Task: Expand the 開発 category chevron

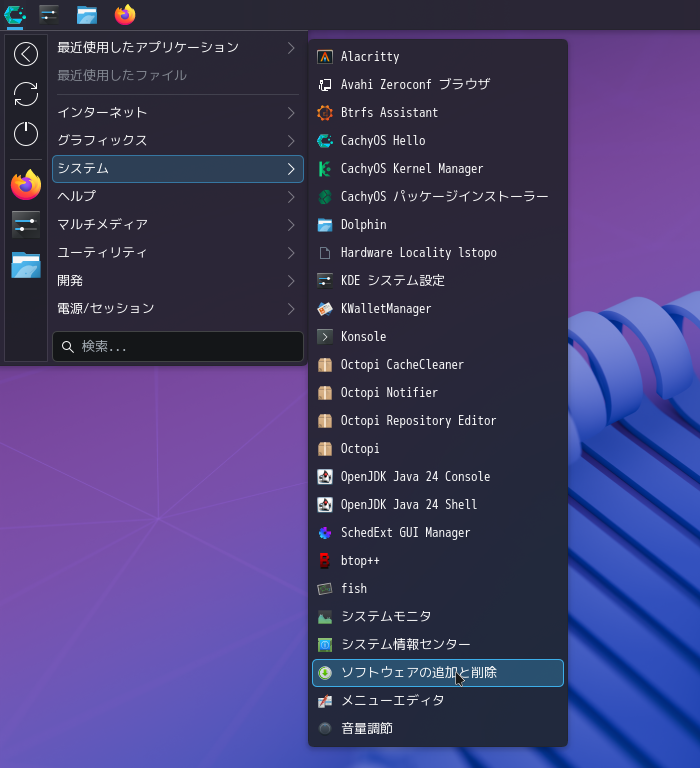Action: click(x=291, y=281)
